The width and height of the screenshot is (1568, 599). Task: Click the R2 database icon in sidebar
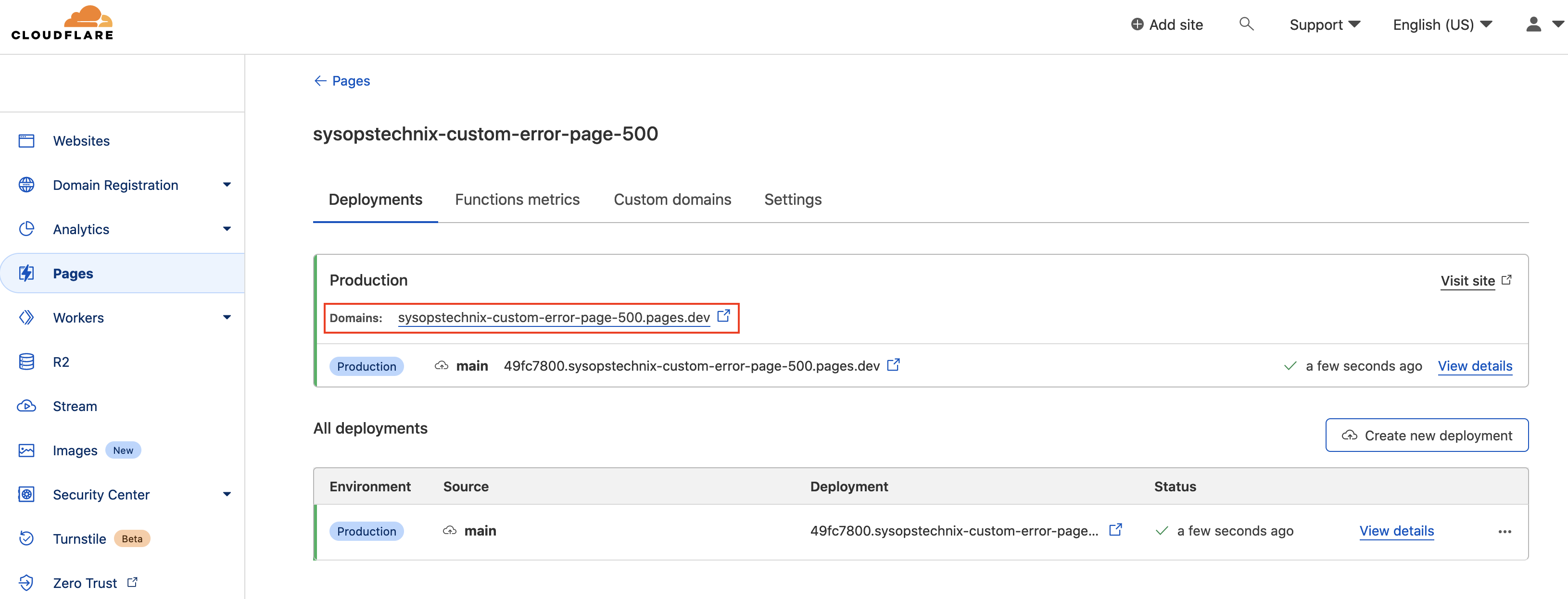click(26, 362)
